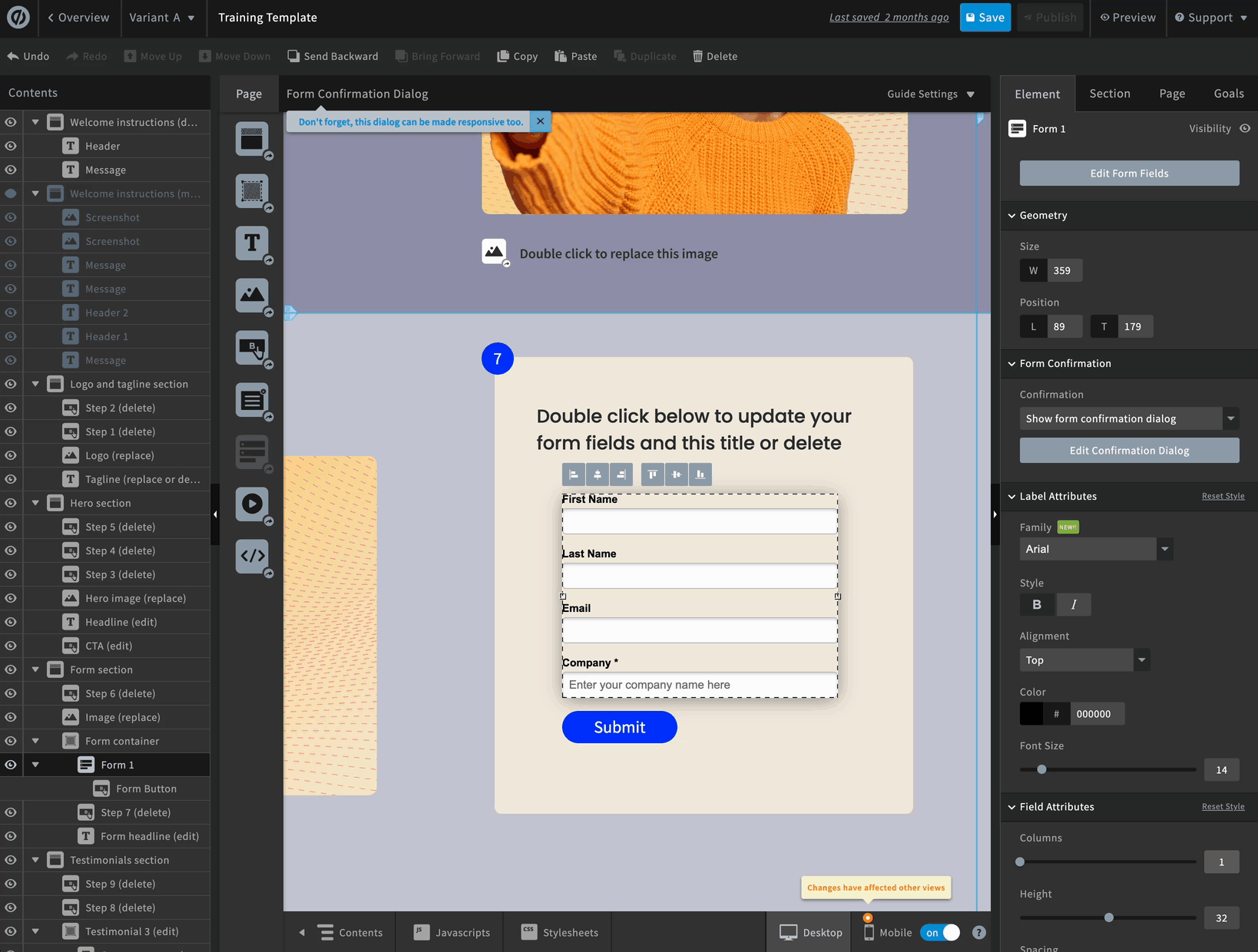Click Paste in the toolbar

click(x=576, y=56)
